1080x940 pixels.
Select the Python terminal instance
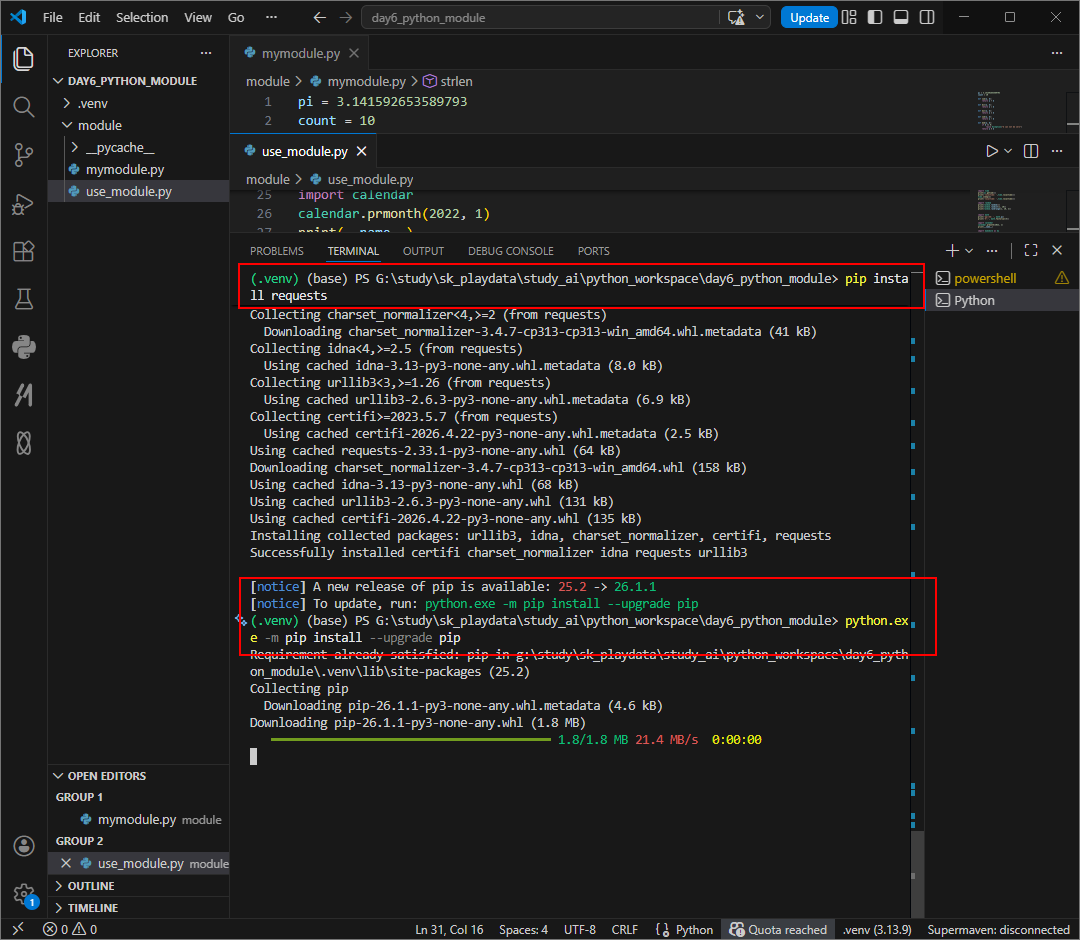(x=1002, y=300)
